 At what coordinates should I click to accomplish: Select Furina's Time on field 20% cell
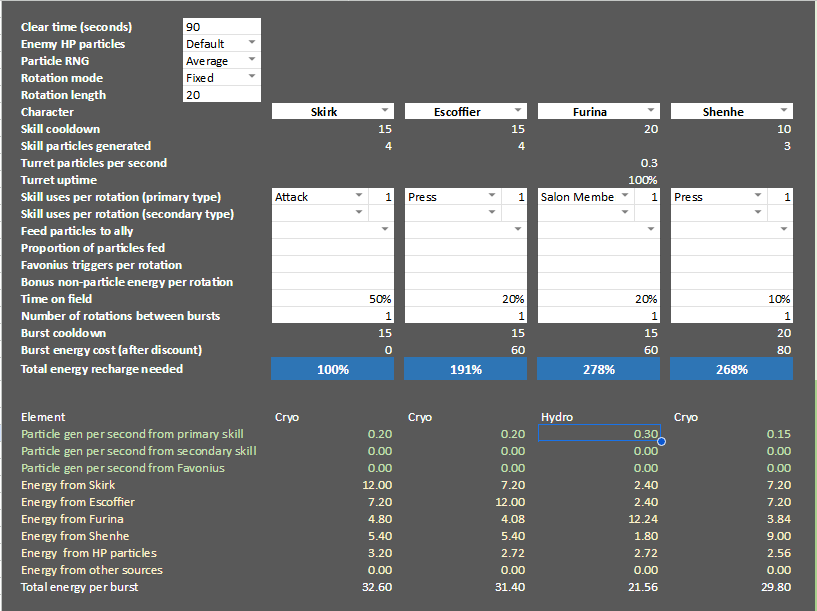point(599,299)
